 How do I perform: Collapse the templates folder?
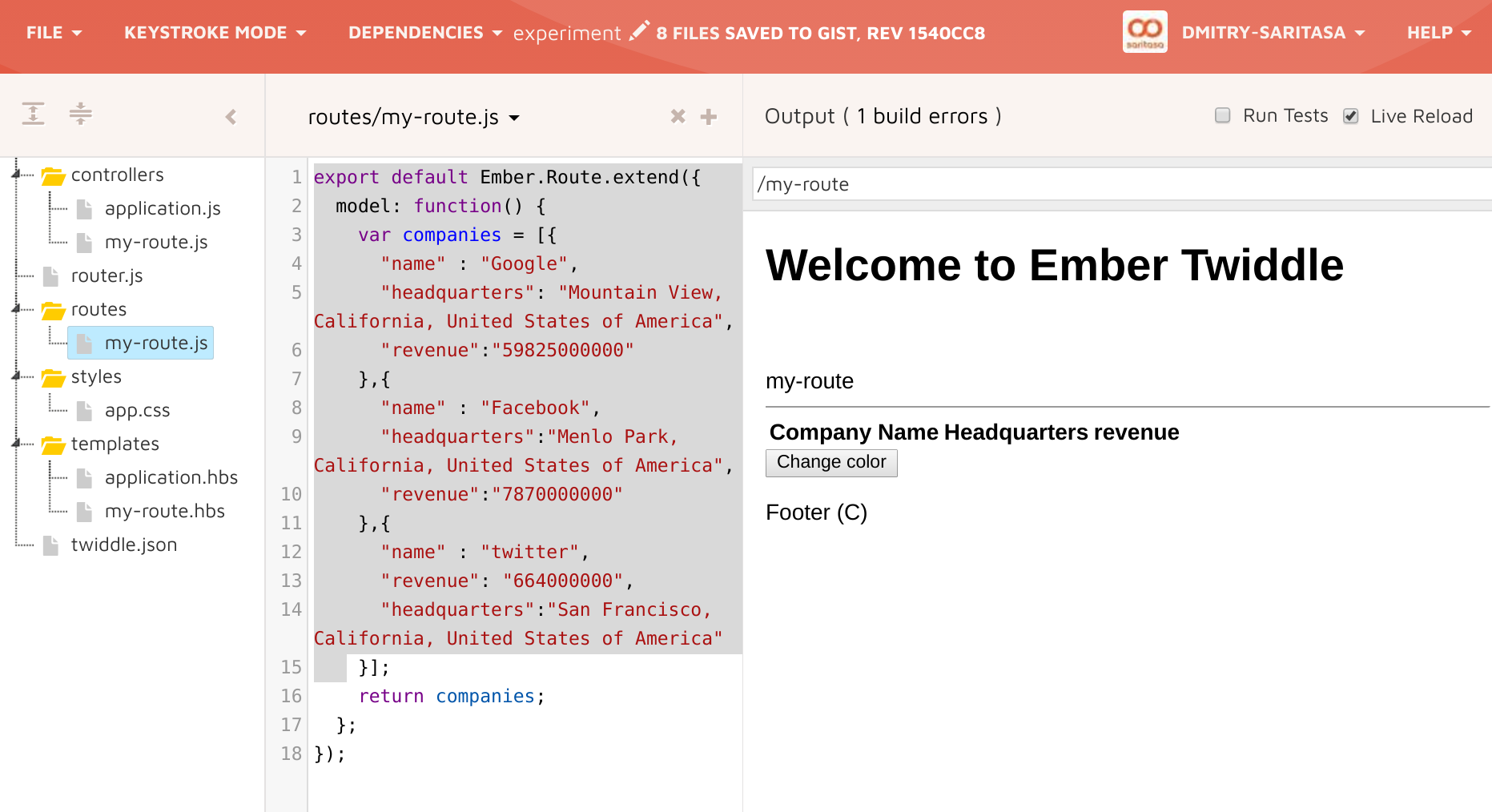point(16,443)
